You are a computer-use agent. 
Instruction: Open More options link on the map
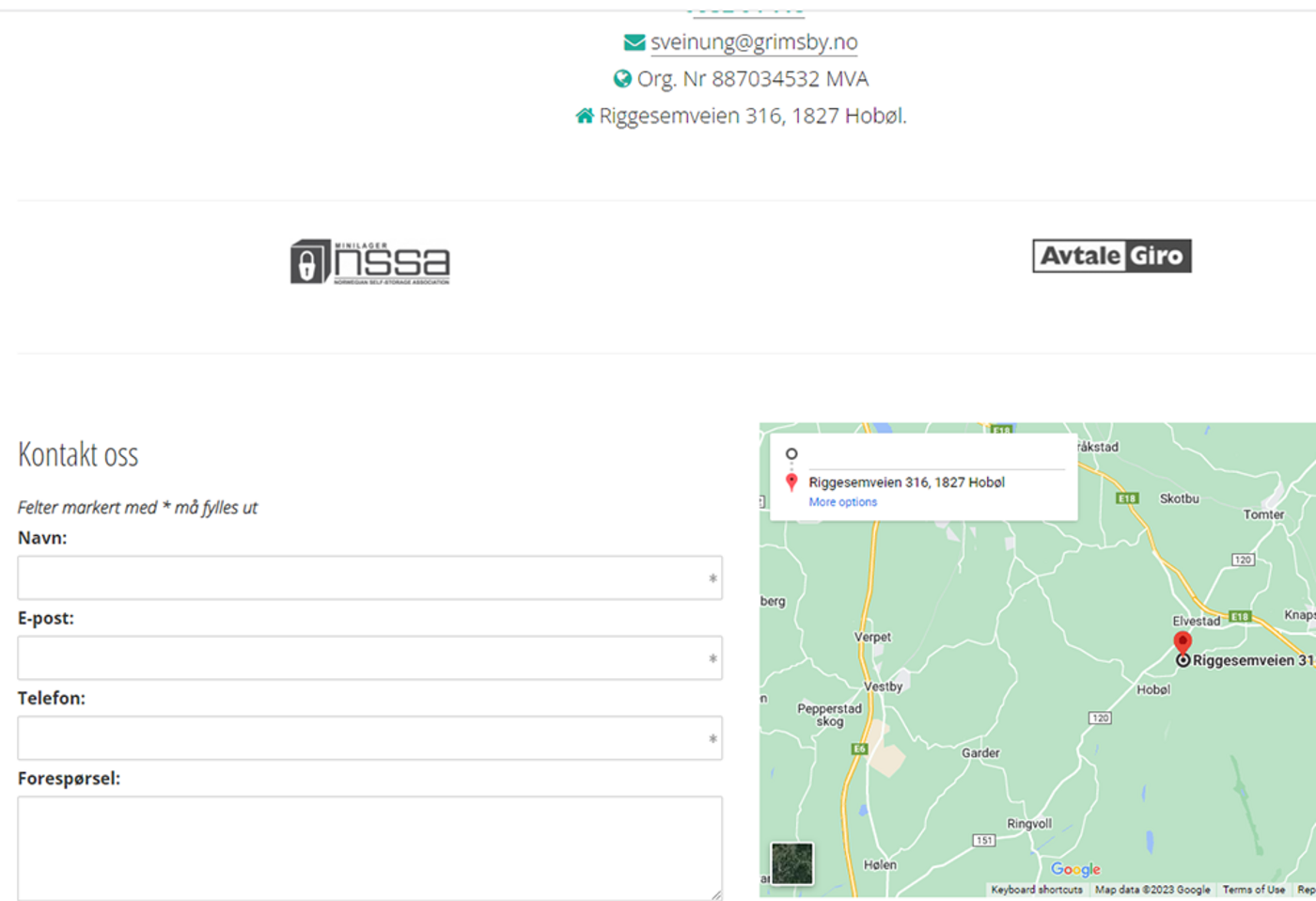click(x=842, y=502)
